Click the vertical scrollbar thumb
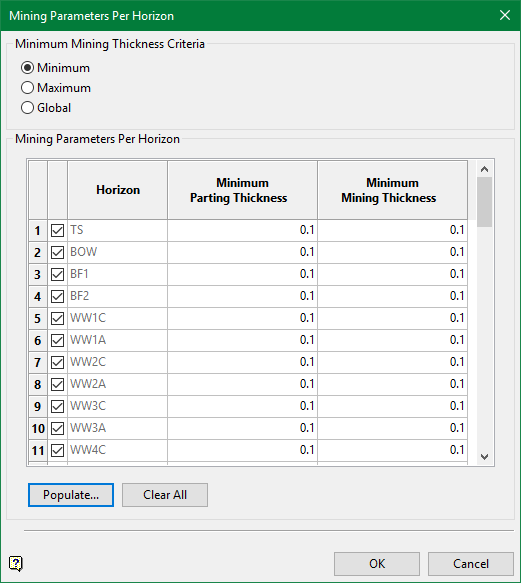Screen dimensions: 521x583 [484, 202]
